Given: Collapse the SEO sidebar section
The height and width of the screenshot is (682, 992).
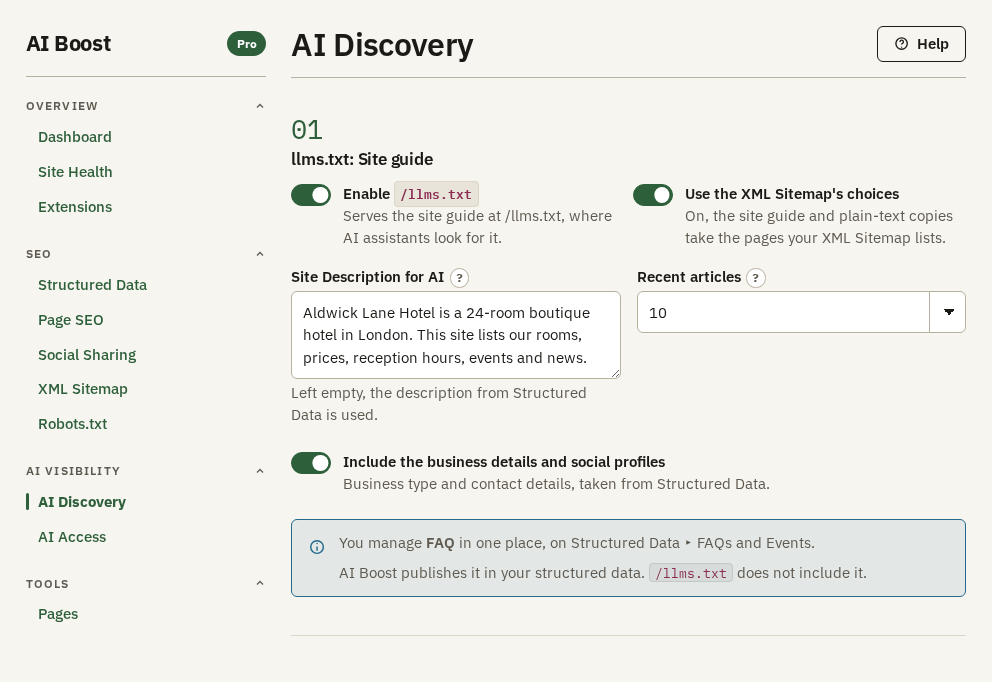Looking at the screenshot, I should [259, 254].
